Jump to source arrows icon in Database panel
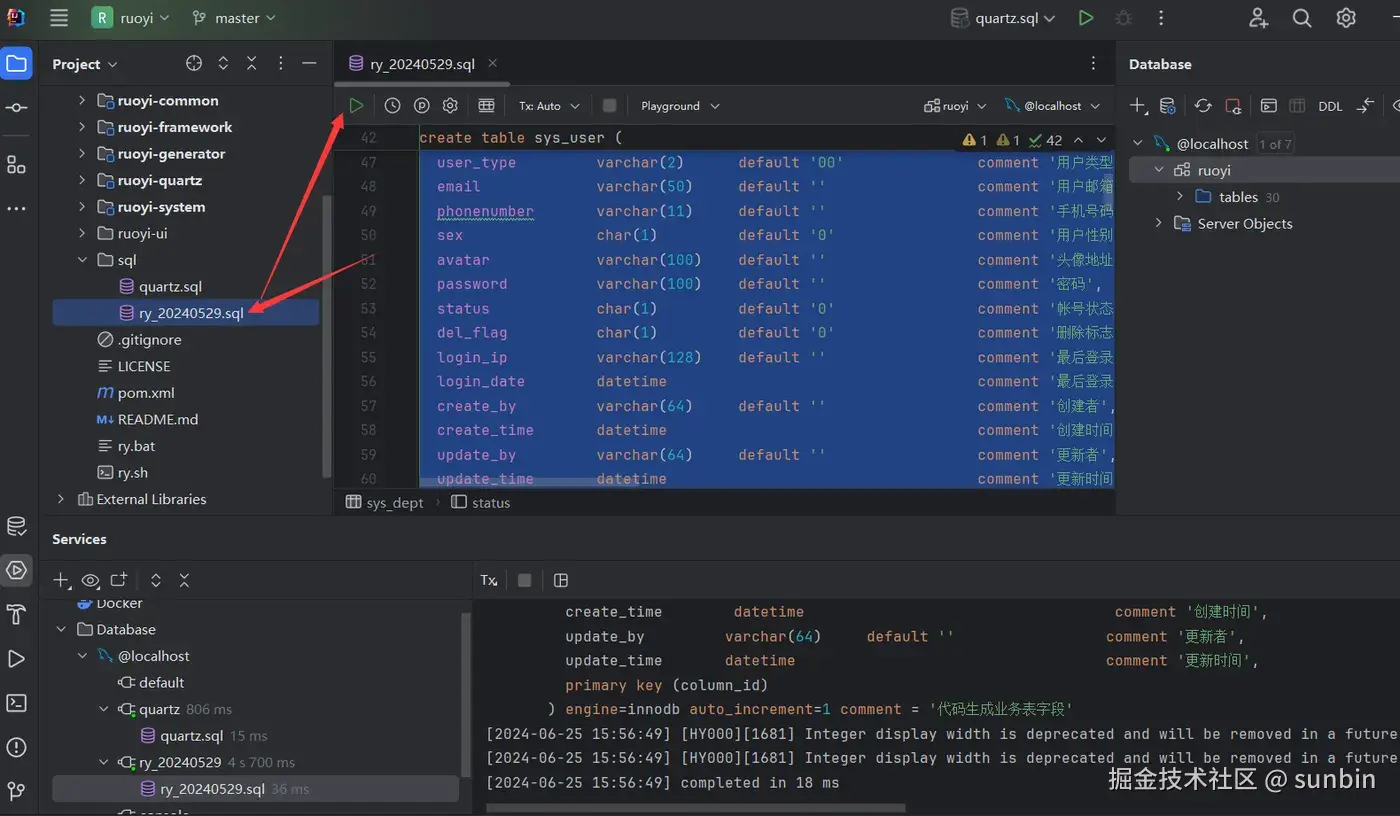The image size is (1400, 816). [x=1366, y=106]
